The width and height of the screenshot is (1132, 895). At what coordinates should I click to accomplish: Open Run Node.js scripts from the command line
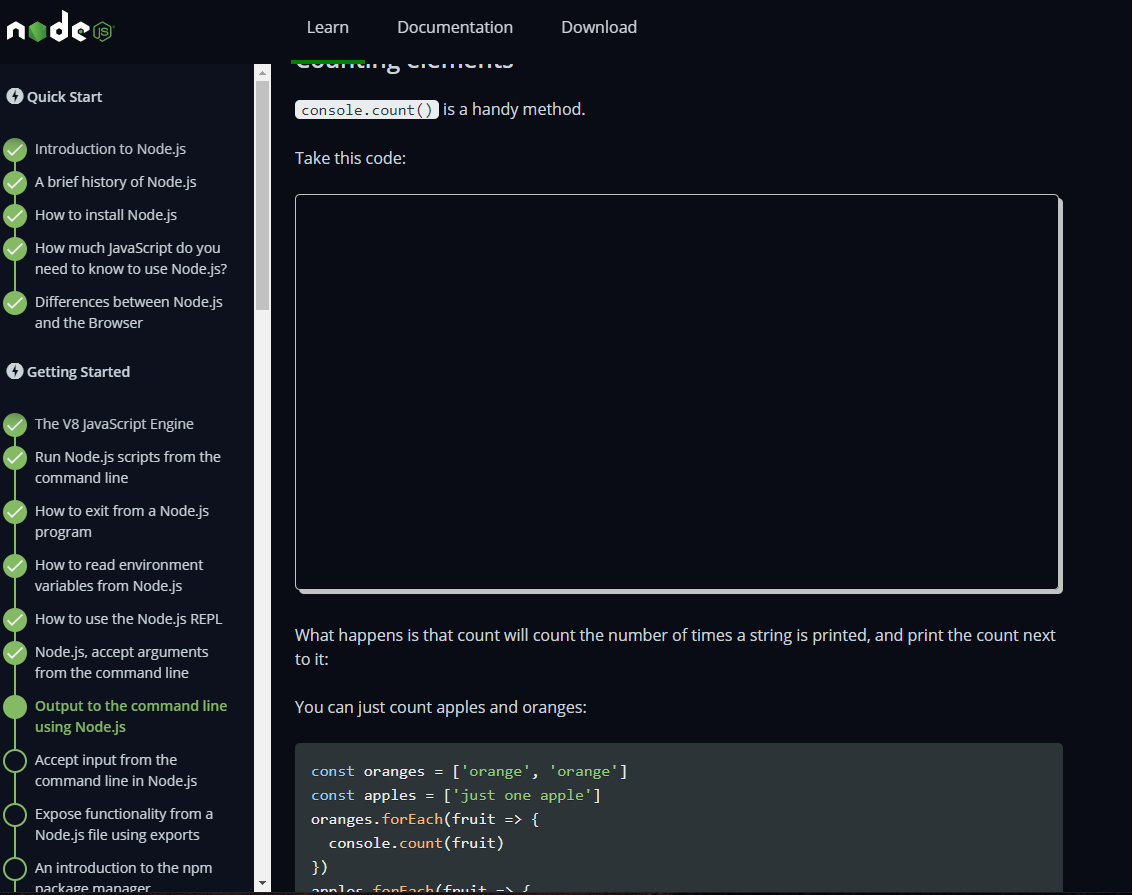[128, 468]
